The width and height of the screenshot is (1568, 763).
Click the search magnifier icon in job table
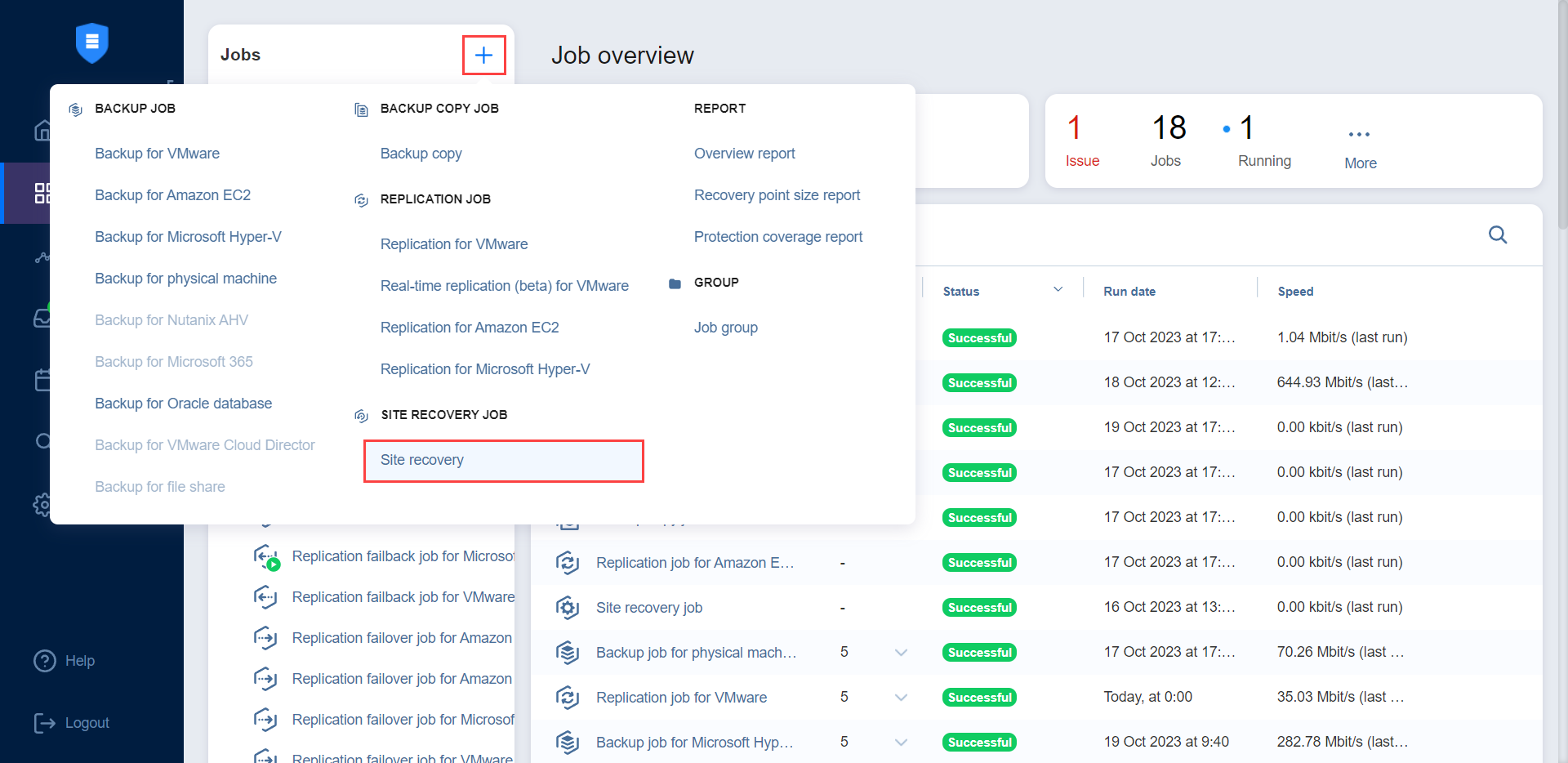(x=1497, y=235)
